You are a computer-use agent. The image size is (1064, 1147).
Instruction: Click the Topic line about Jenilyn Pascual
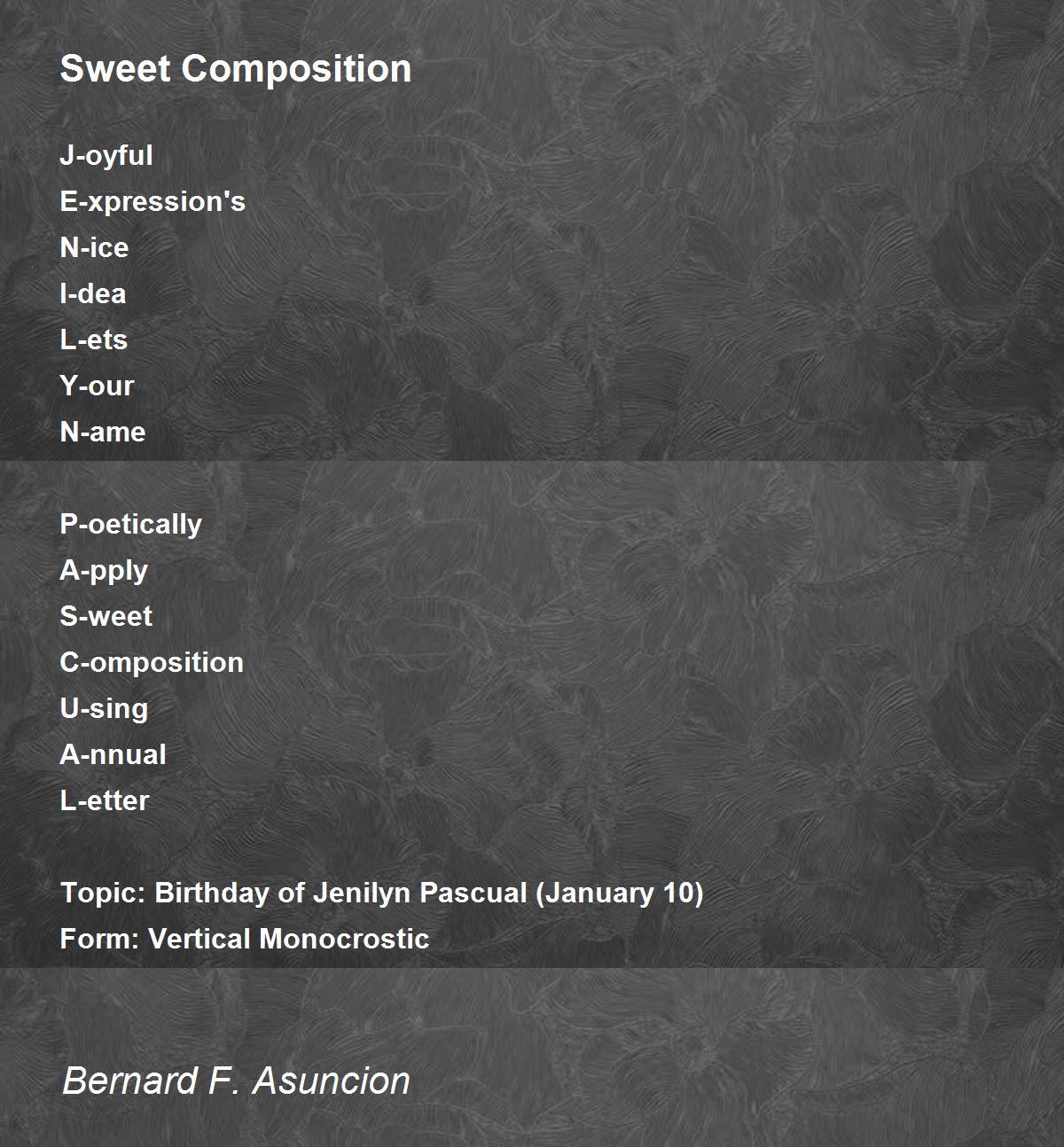point(382,893)
